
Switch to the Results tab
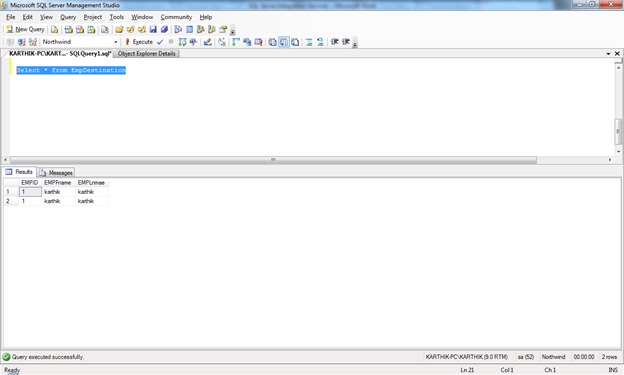[x=20, y=172]
